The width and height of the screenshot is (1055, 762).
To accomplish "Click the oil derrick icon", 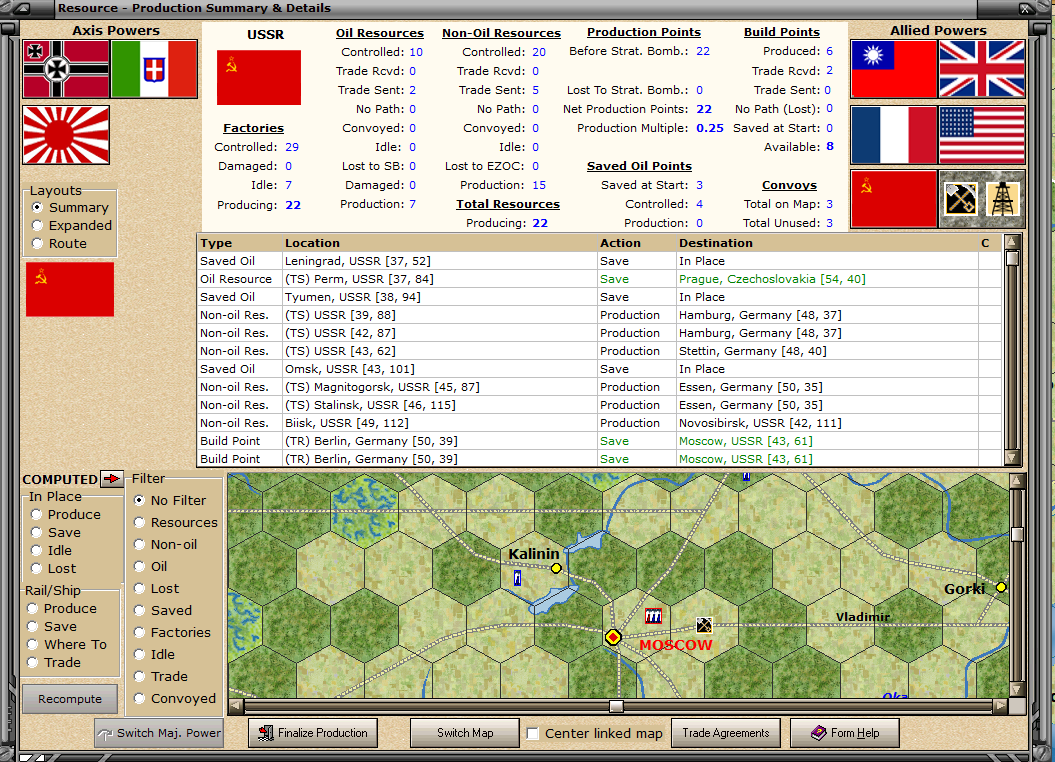I will (x=1003, y=199).
